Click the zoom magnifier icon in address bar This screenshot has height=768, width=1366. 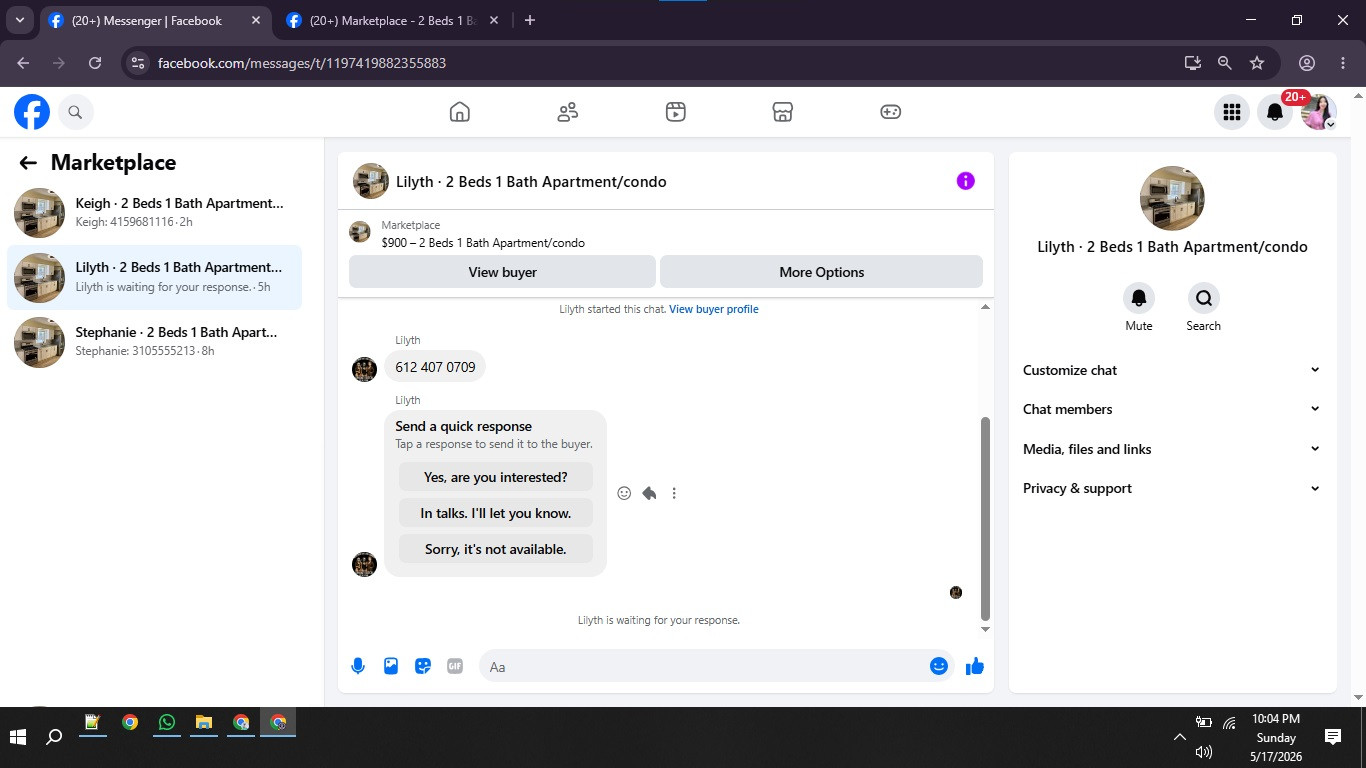tap(1224, 63)
